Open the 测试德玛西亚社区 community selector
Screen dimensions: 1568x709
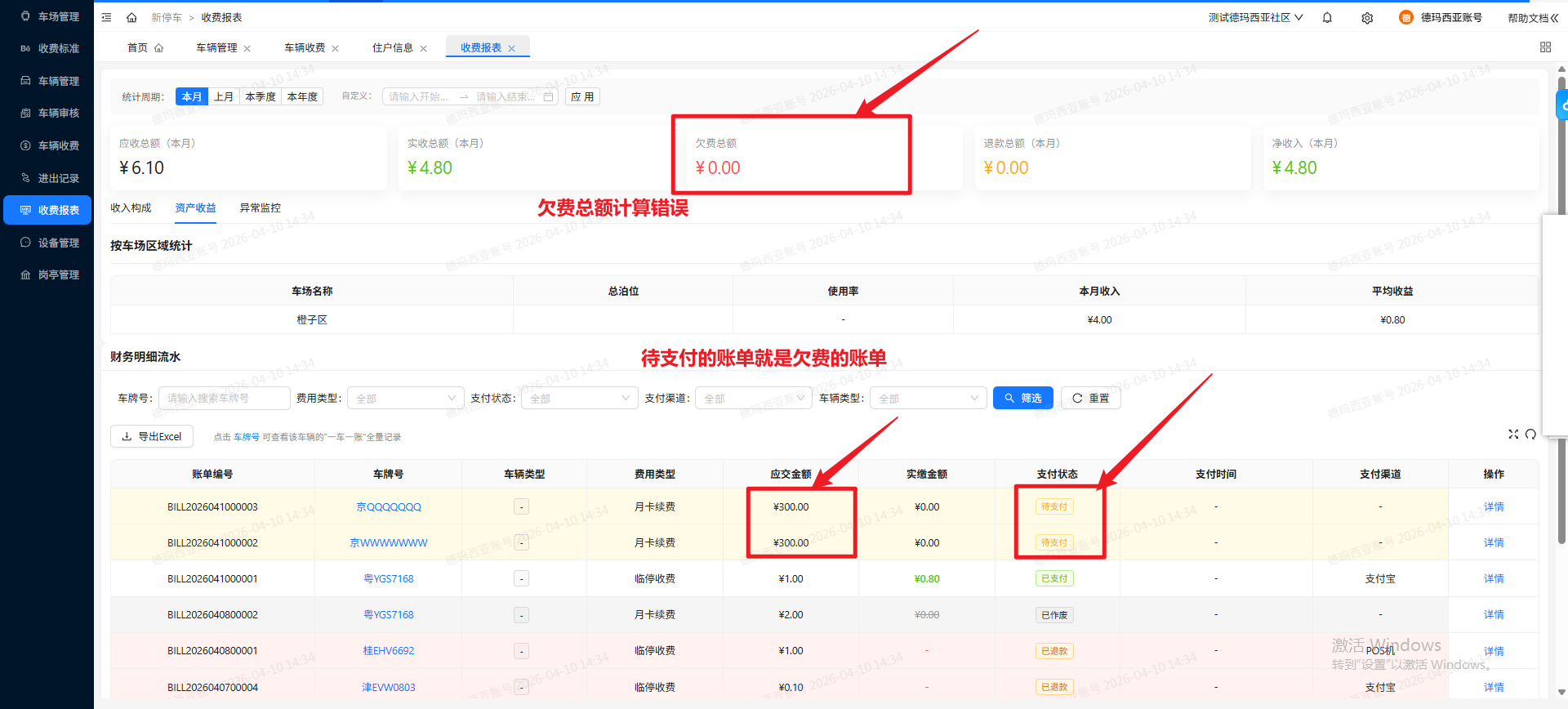(x=1255, y=17)
